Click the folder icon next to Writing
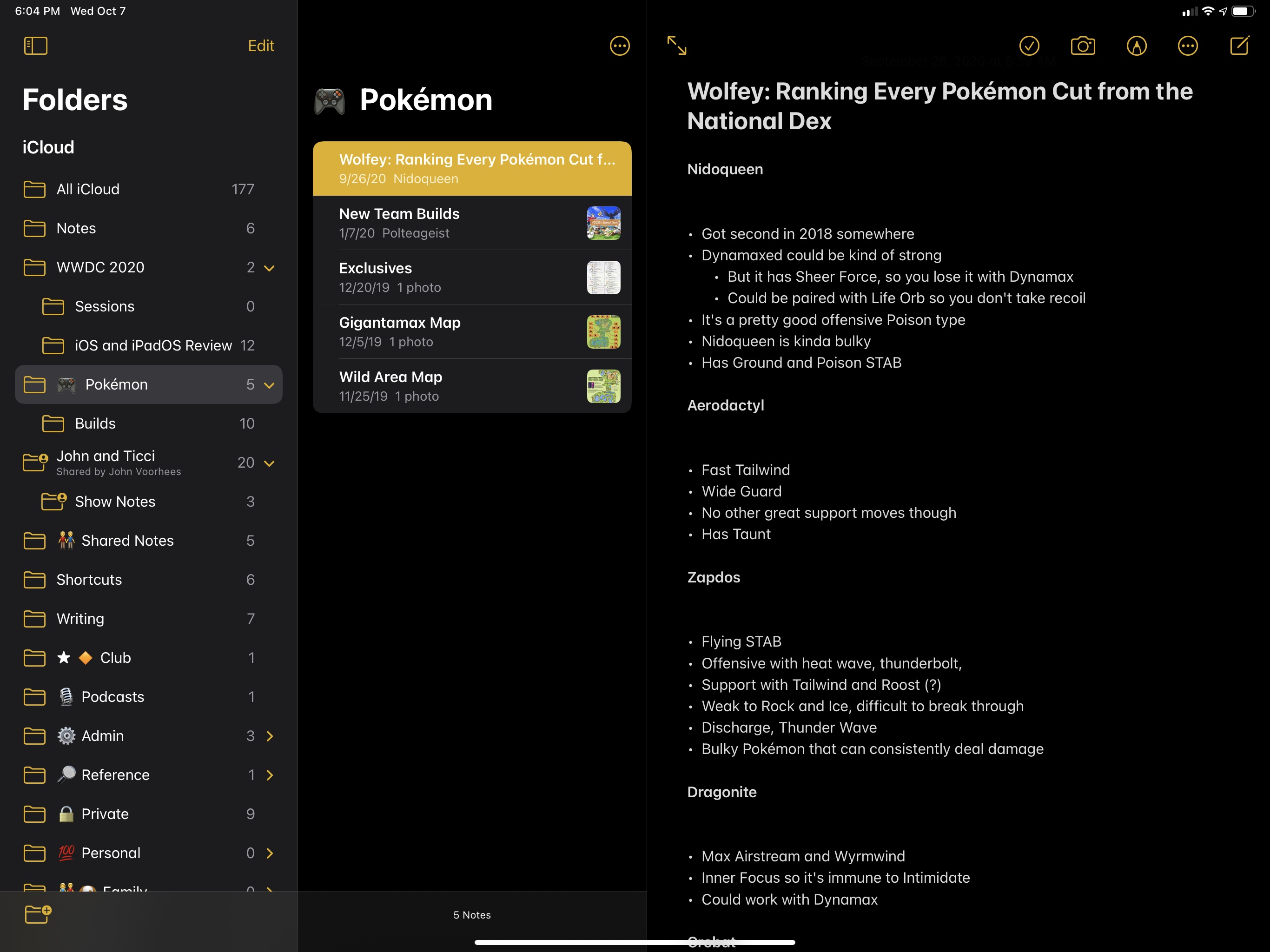1270x952 pixels. pos(34,619)
